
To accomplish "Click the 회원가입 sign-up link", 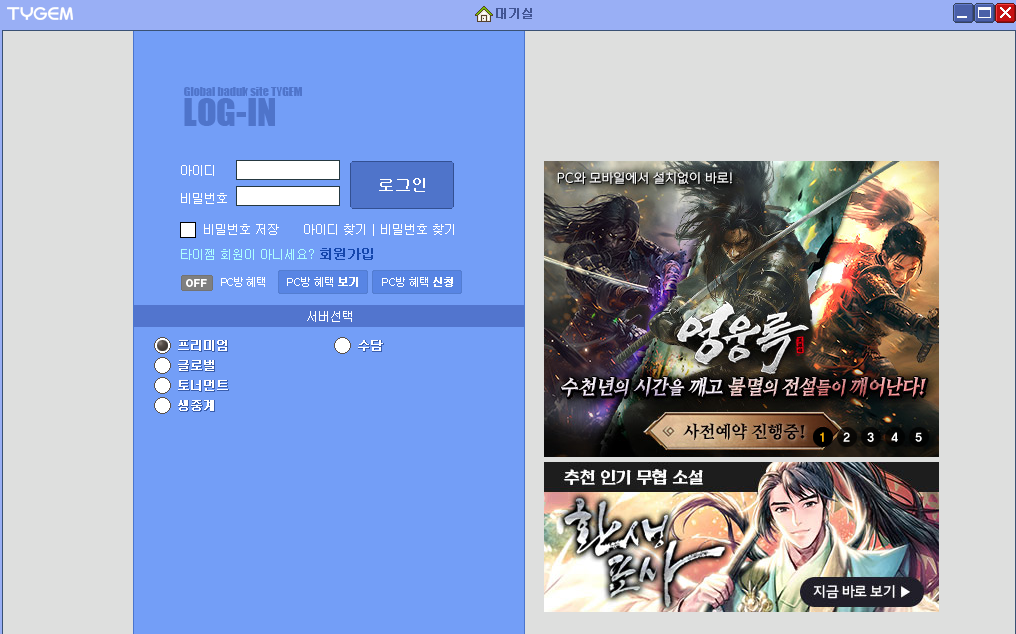I will click(347, 254).
